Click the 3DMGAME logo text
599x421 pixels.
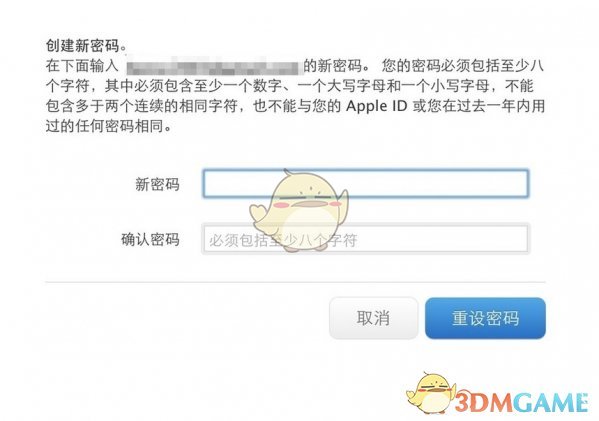[x=522, y=403]
